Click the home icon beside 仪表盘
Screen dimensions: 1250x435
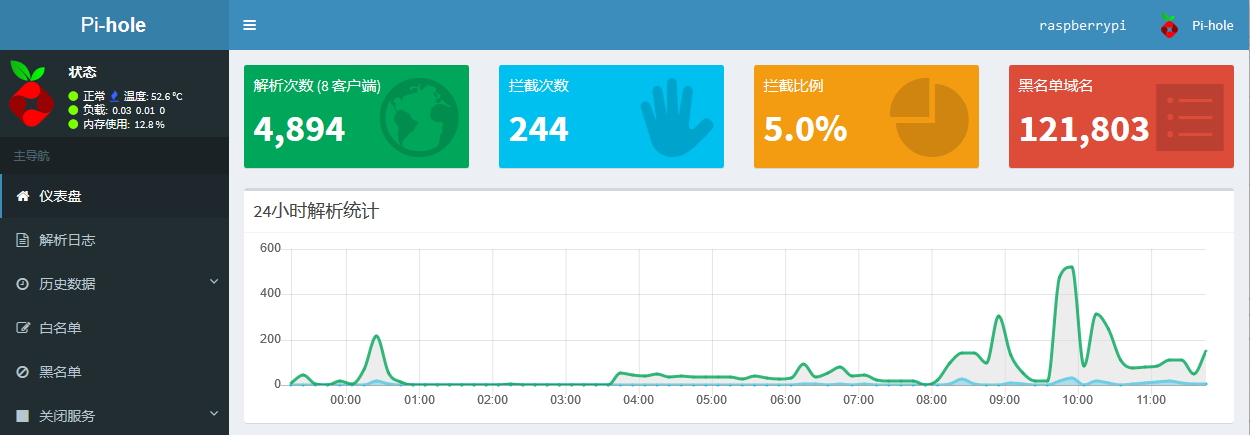(x=23, y=196)
